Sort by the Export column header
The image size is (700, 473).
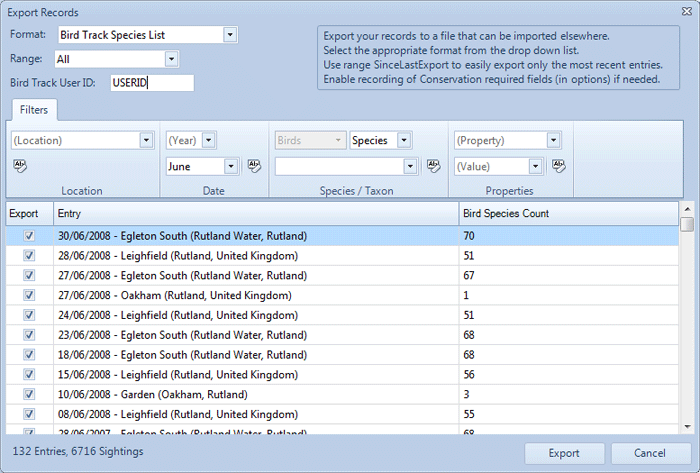coord(29,213)
